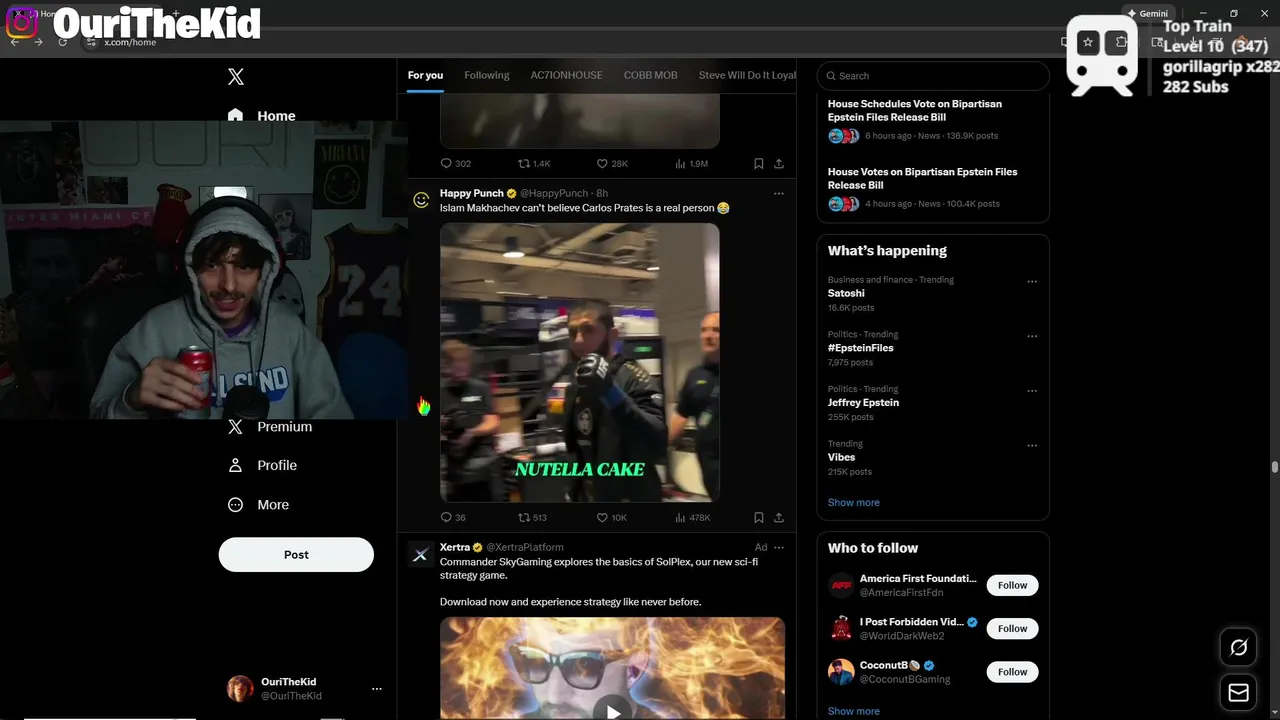Click the browser address bar x.com/home
This screenshot has width=1280, height=720.
click(131, 42)
